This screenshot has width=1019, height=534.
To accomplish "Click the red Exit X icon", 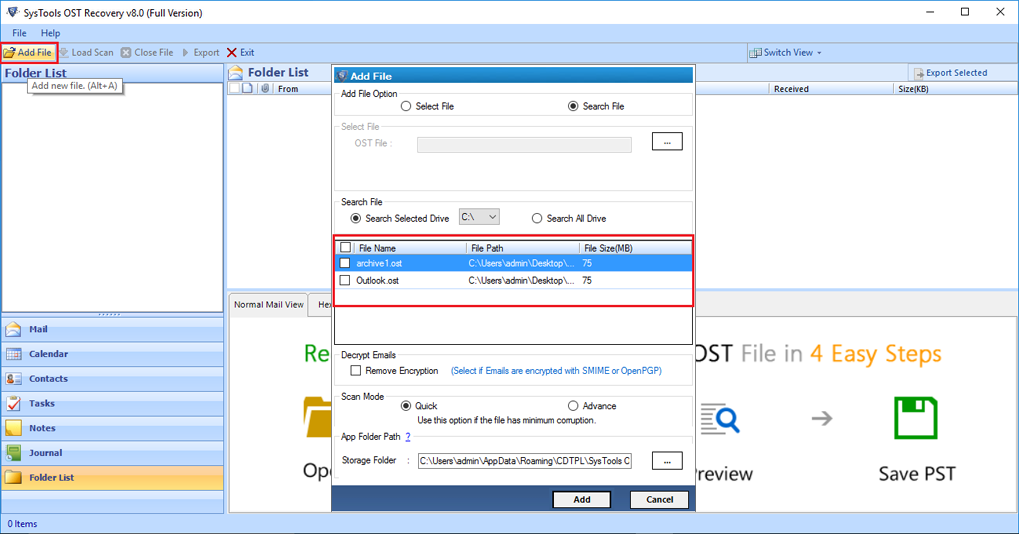I will tap(232, 53).
